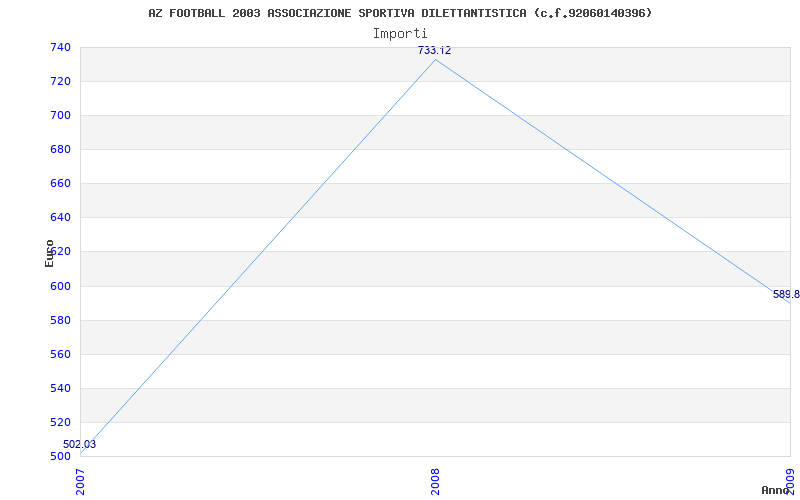Click the 640 y-axis value
Image resolution: width=800 pixels, height=500 pixels.
[x=60, y=218]
